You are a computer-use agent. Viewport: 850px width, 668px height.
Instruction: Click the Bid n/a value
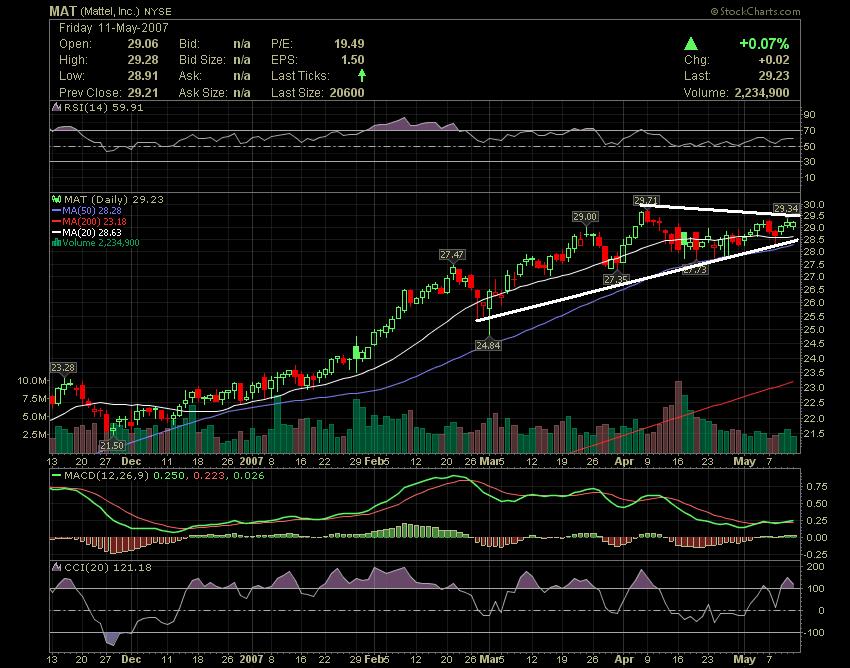(242, 43)
